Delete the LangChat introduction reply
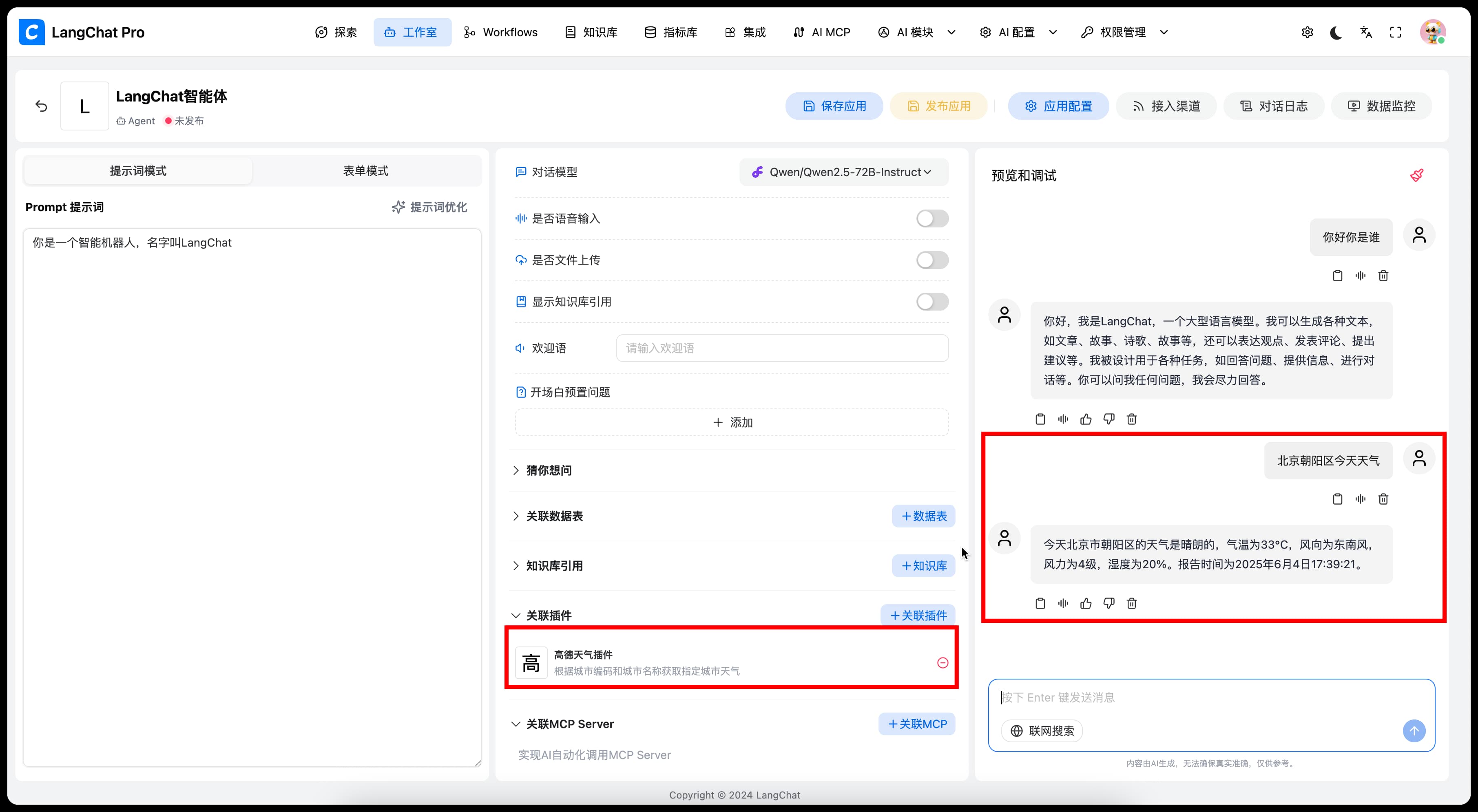 (1131, 419)
